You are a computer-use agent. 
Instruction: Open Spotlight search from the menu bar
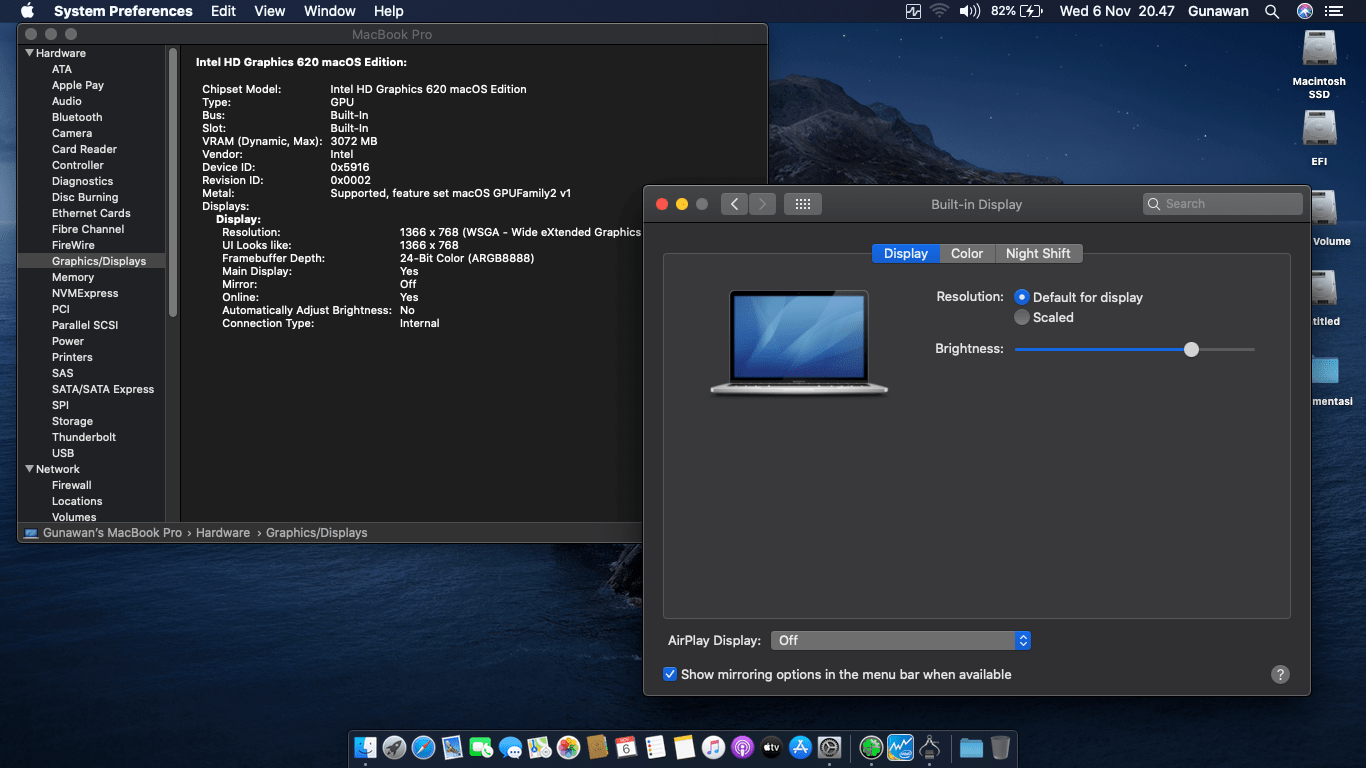click(1272, 11)
